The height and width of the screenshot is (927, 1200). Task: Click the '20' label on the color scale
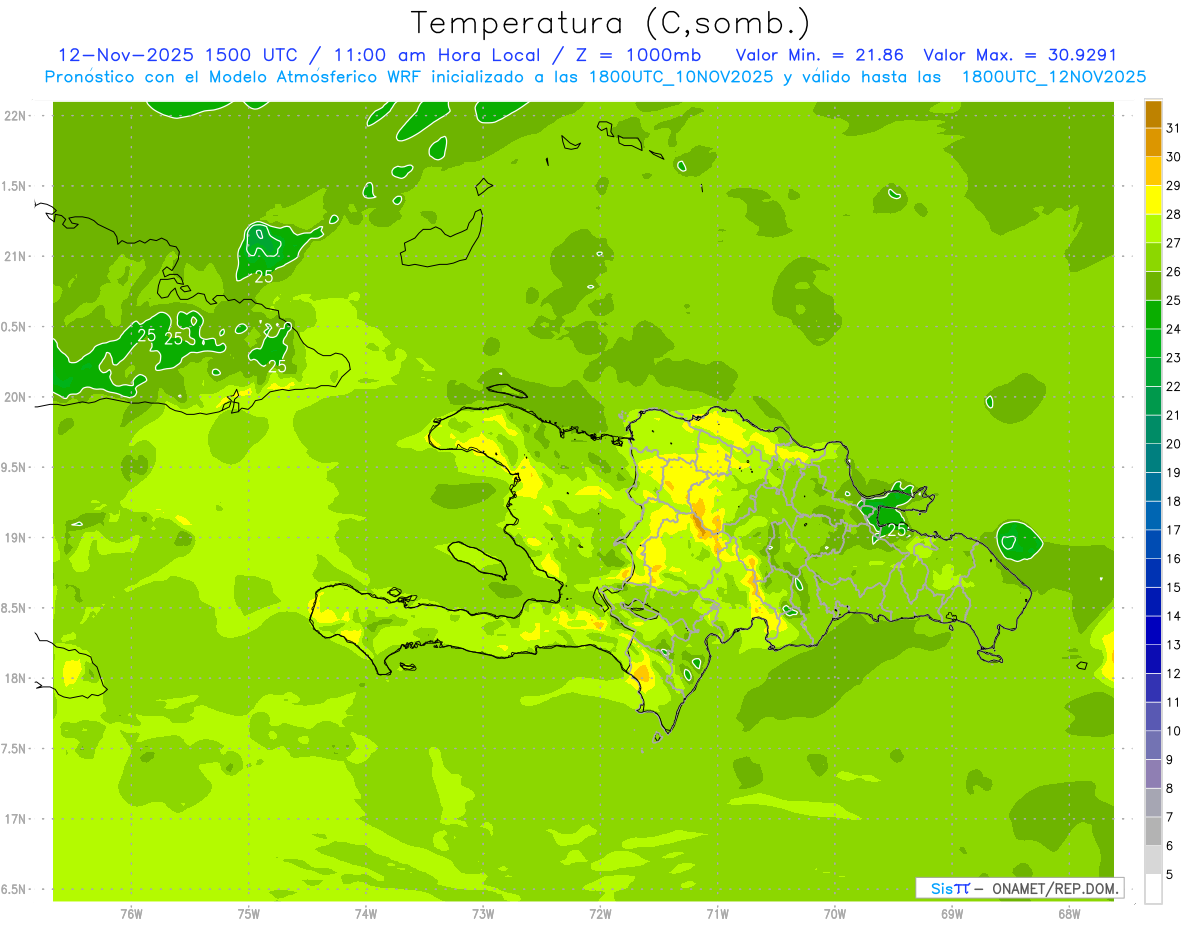[1174, 444]
